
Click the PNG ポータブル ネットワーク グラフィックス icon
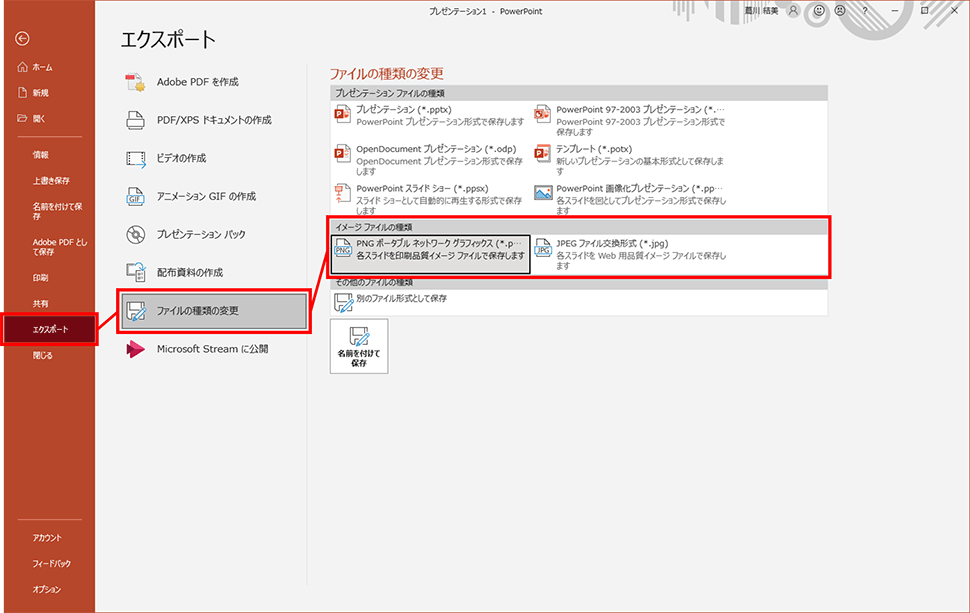coord(343,249)
